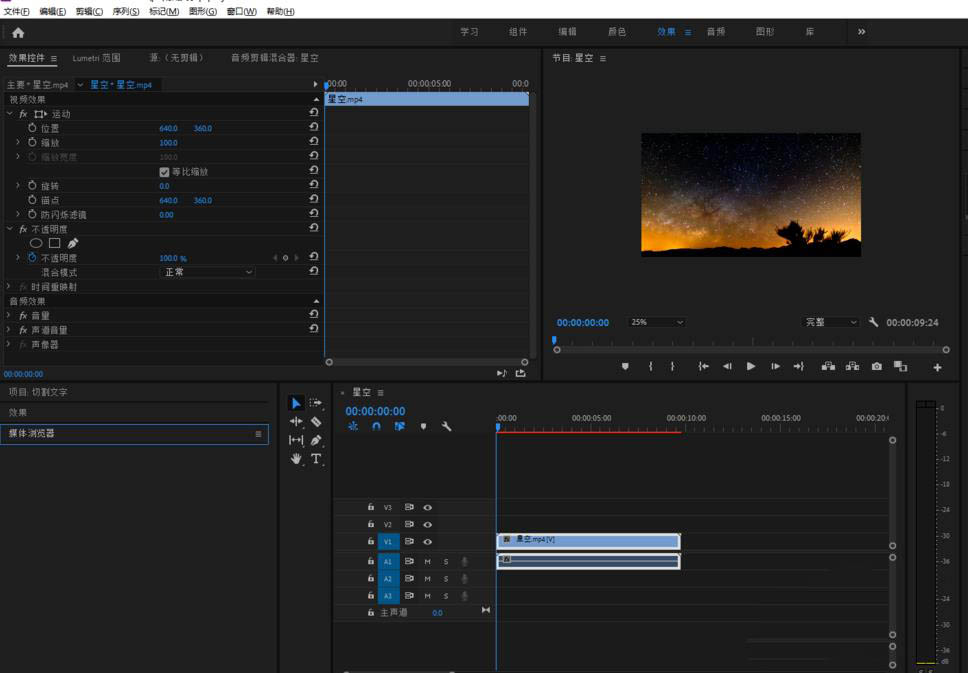Select the Razor tool in the toolbox
Screen dimensions: 968x673
pyautogui.click(x=316, y=422)
